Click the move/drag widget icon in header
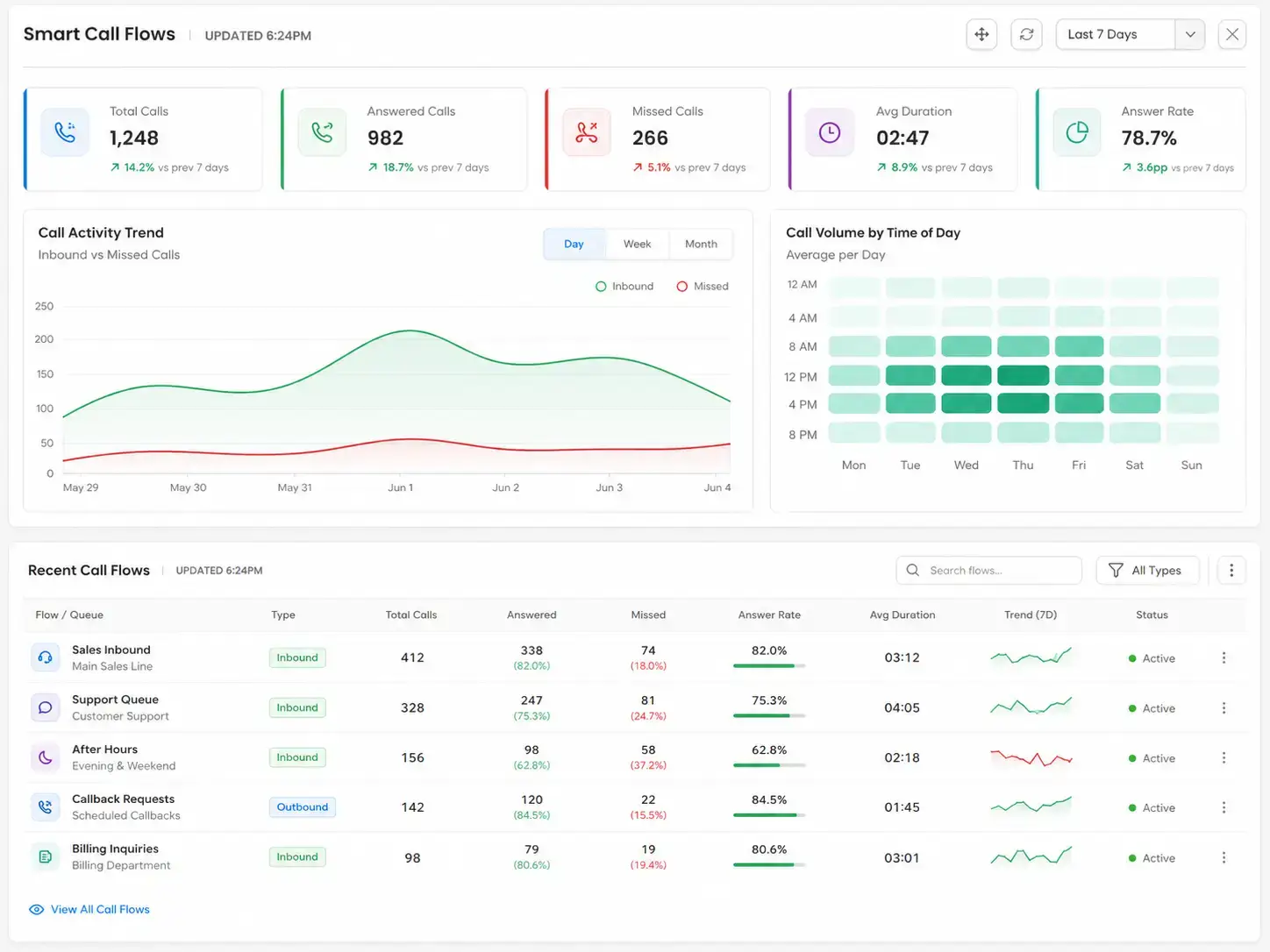Screen dimensions: 1270x952 981,34
